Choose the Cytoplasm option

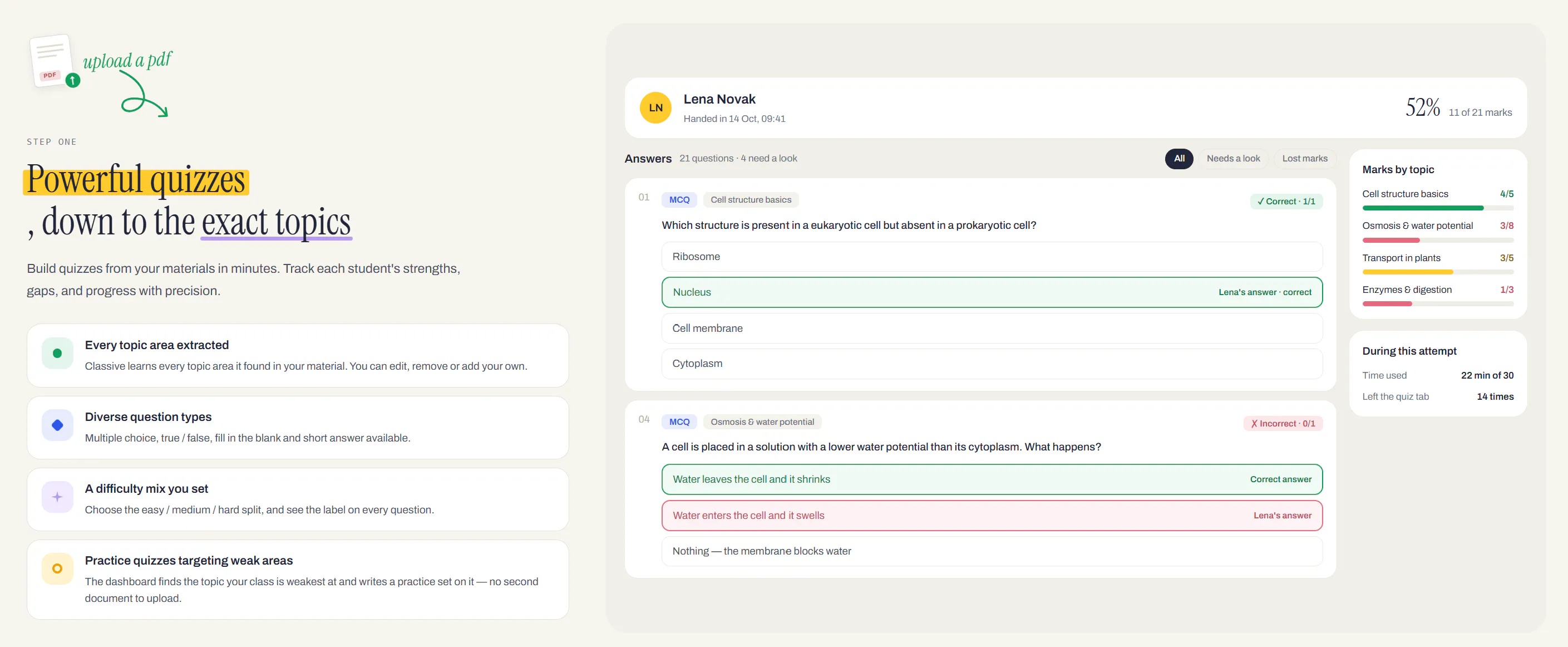[992, 364]
